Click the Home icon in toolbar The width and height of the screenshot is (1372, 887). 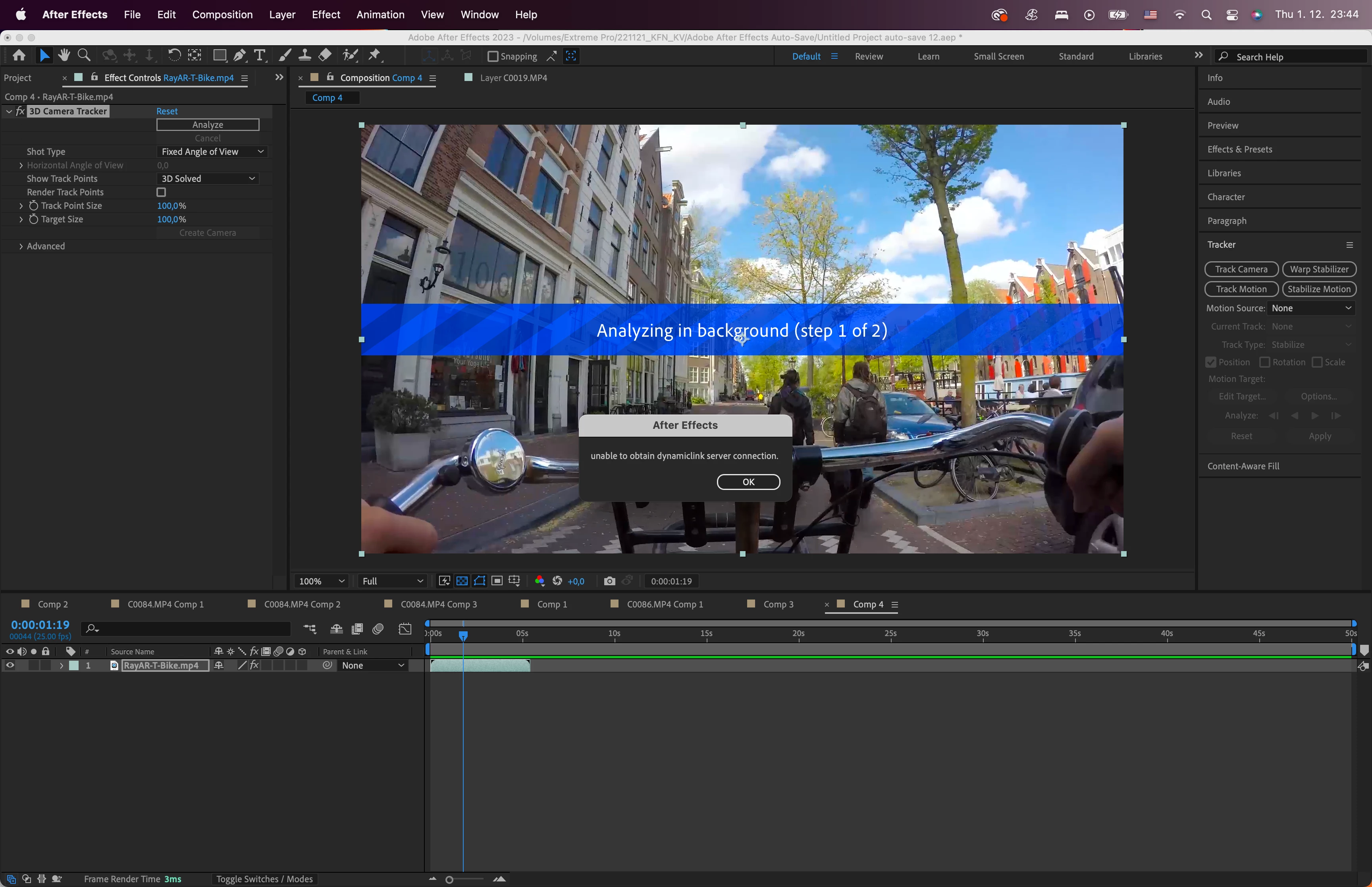pyautogui.click(x=19, y=55)
